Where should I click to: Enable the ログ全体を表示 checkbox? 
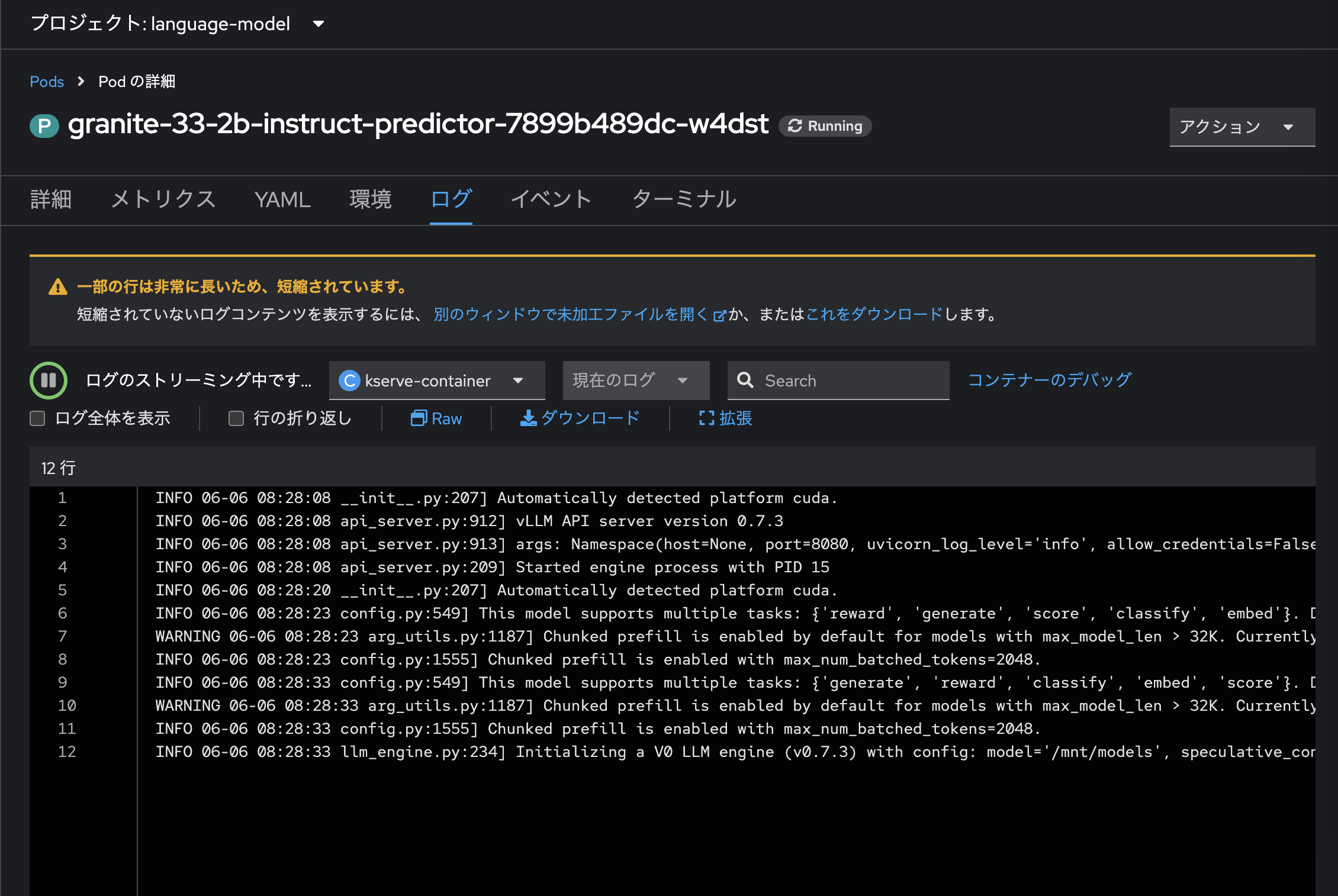[37, 418]
